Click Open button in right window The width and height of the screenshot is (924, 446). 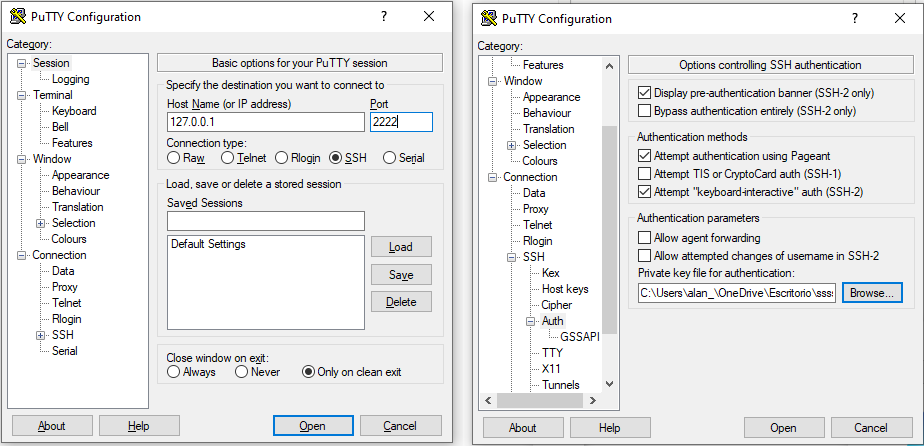click(784, 428)
